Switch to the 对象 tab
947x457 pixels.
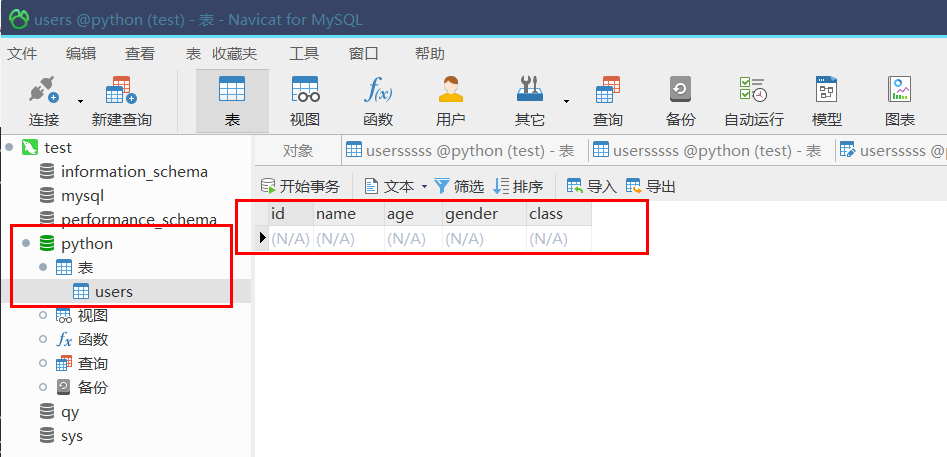pos(297,151)
